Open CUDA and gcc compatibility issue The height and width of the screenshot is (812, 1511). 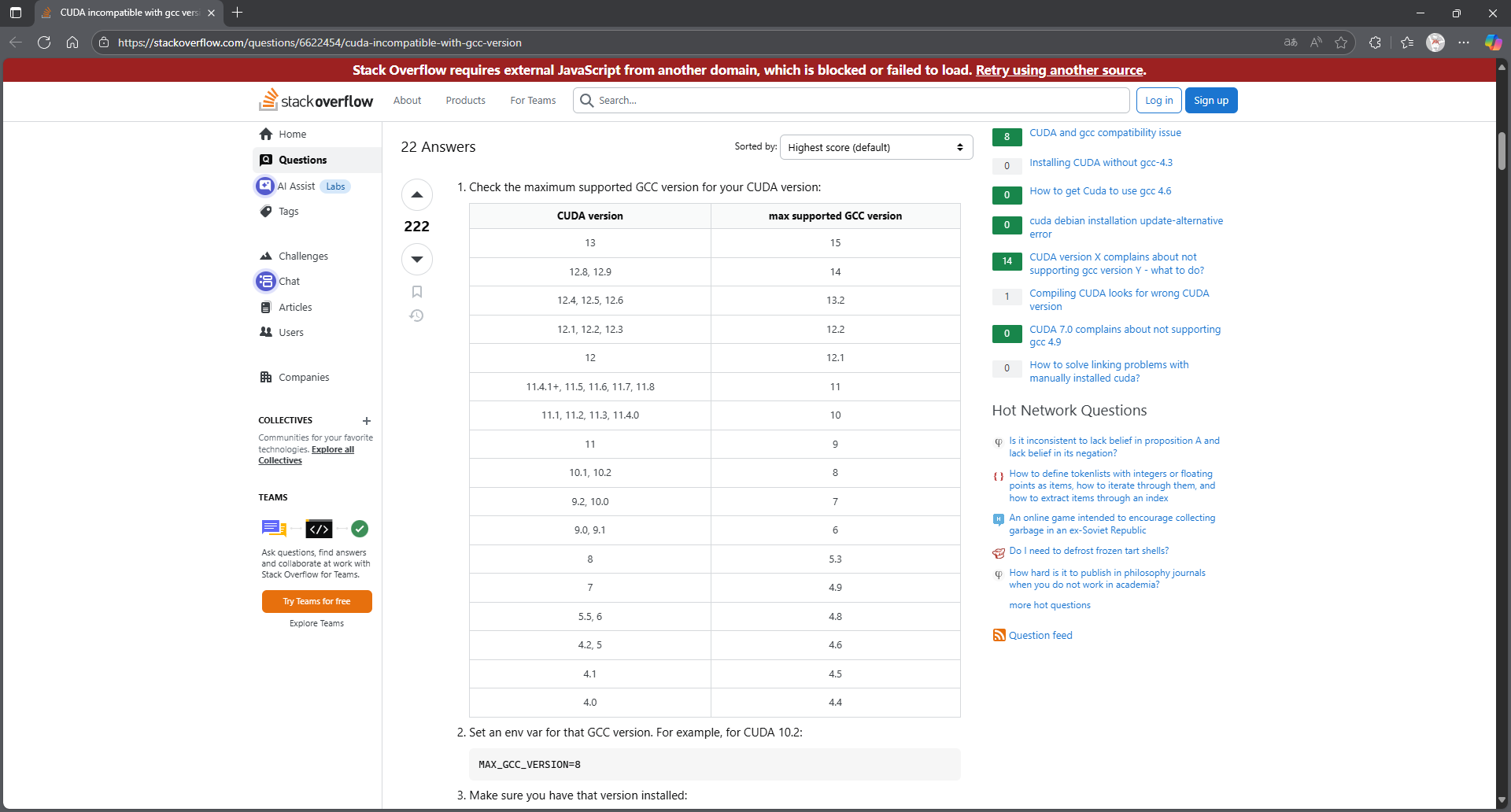[1105, 132]
